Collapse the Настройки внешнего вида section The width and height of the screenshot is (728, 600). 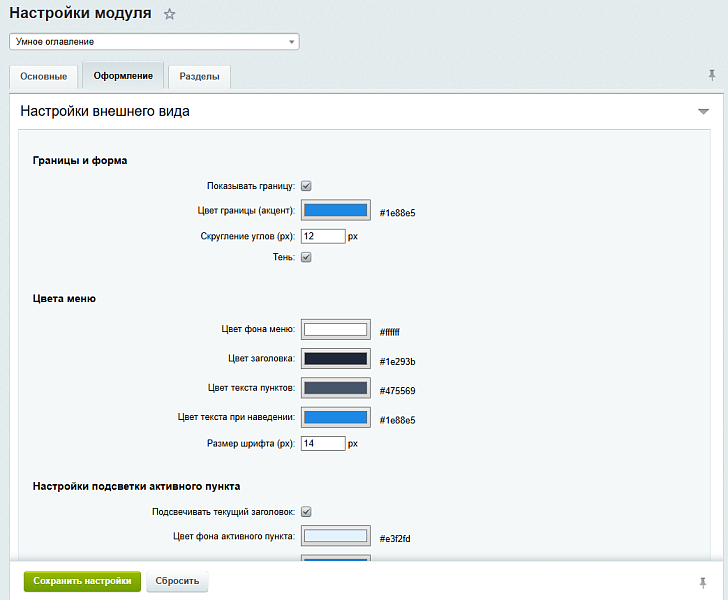[703, 112]
